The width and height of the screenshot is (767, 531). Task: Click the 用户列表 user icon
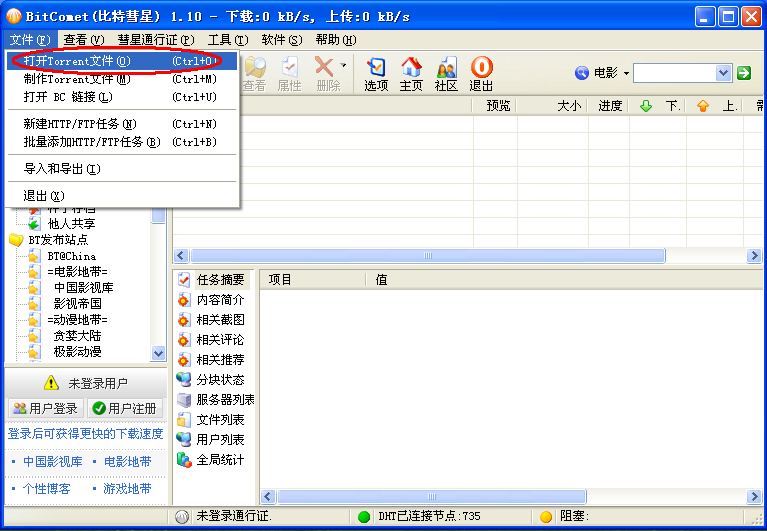tap(183, 440)
